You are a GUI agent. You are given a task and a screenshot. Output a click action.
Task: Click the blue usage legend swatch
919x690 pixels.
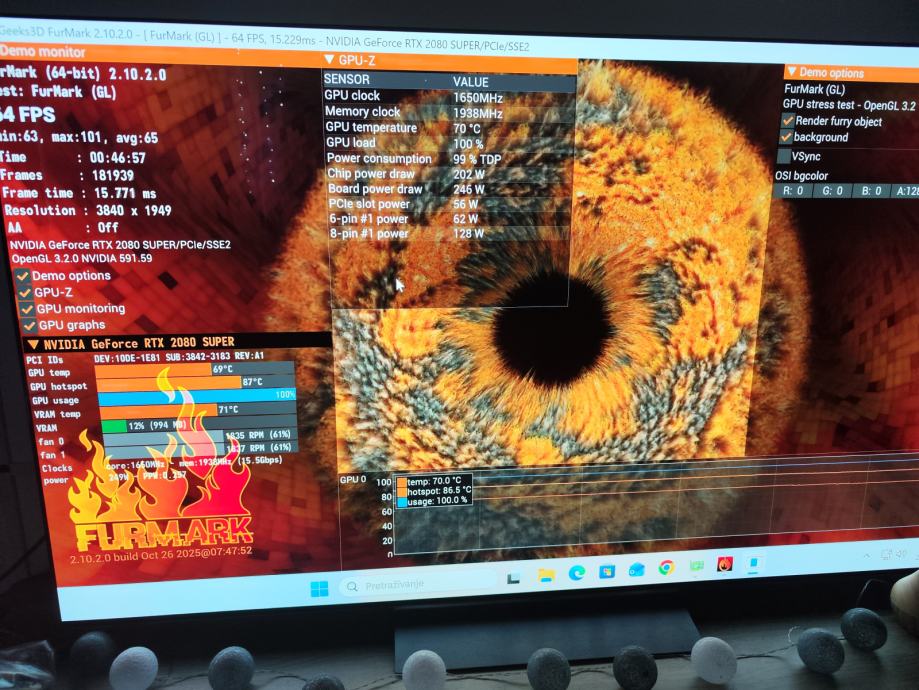402,502
